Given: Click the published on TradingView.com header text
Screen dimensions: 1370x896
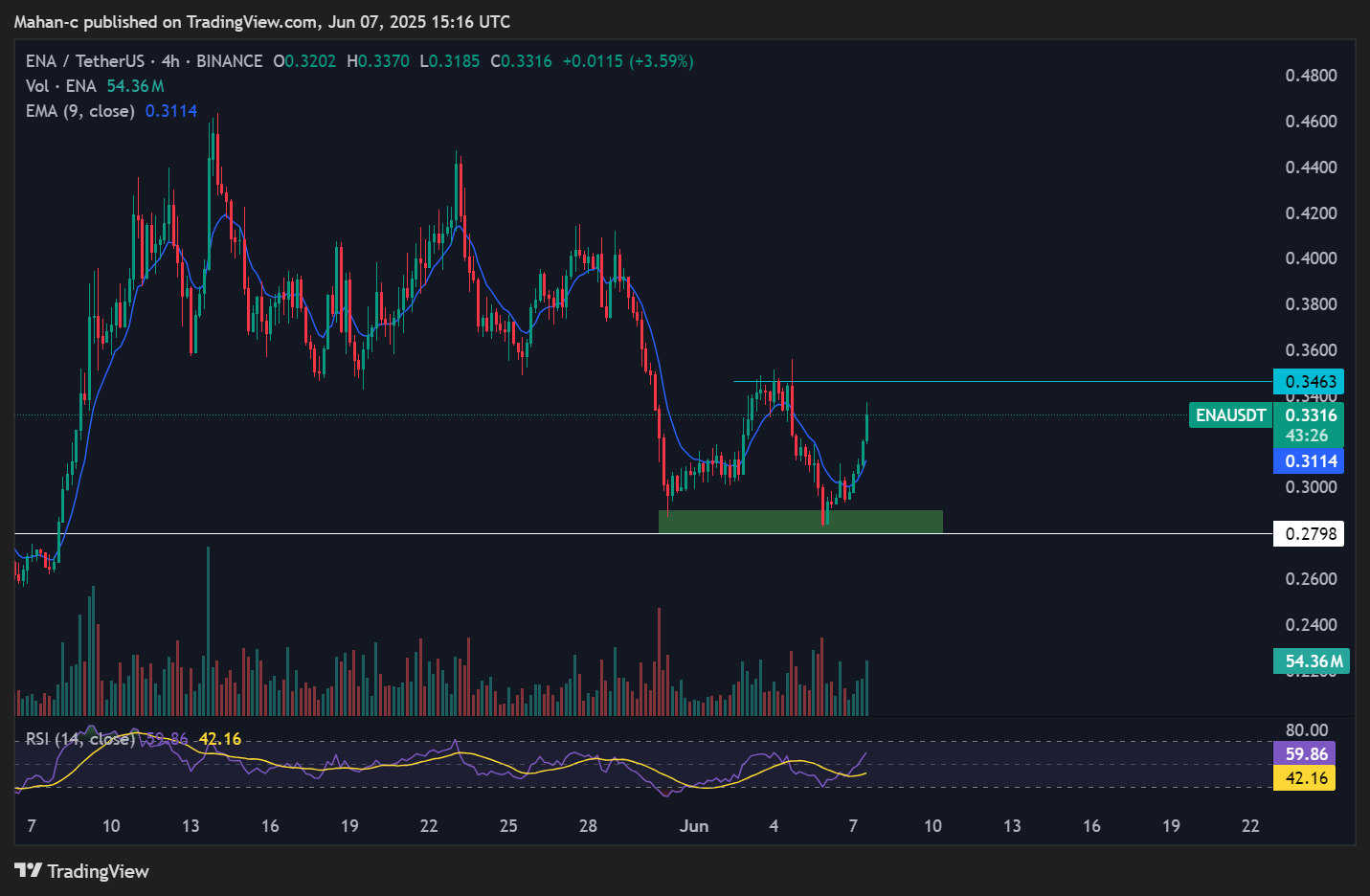Looking at the screenshot, I should click(x=261, y=21).
